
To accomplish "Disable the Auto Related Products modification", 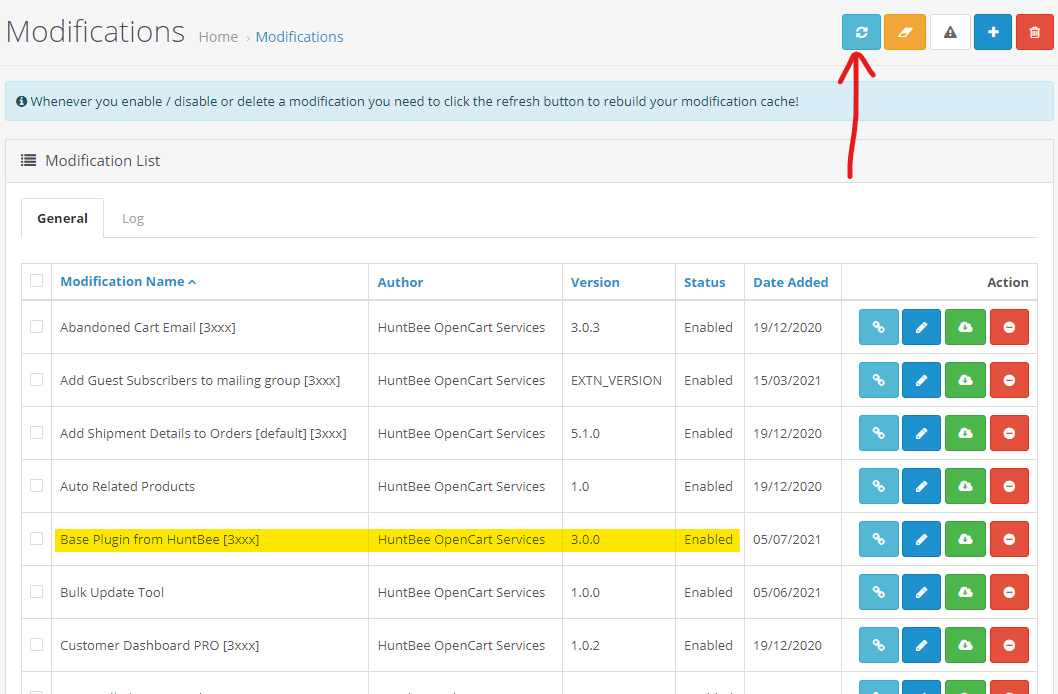I will (x=1009, y=486).
